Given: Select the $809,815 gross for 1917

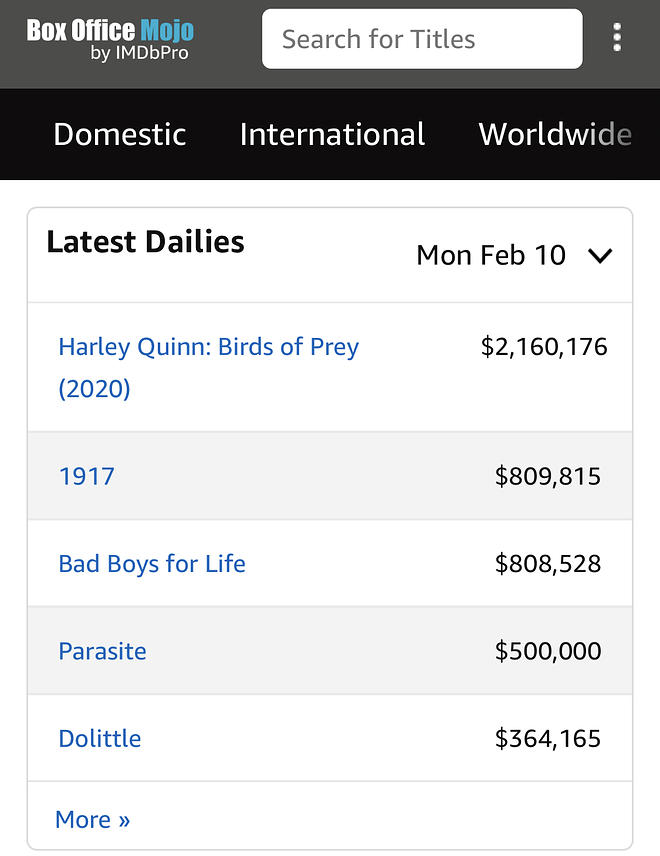Looking at the screenshot, I should pos(548,476).
